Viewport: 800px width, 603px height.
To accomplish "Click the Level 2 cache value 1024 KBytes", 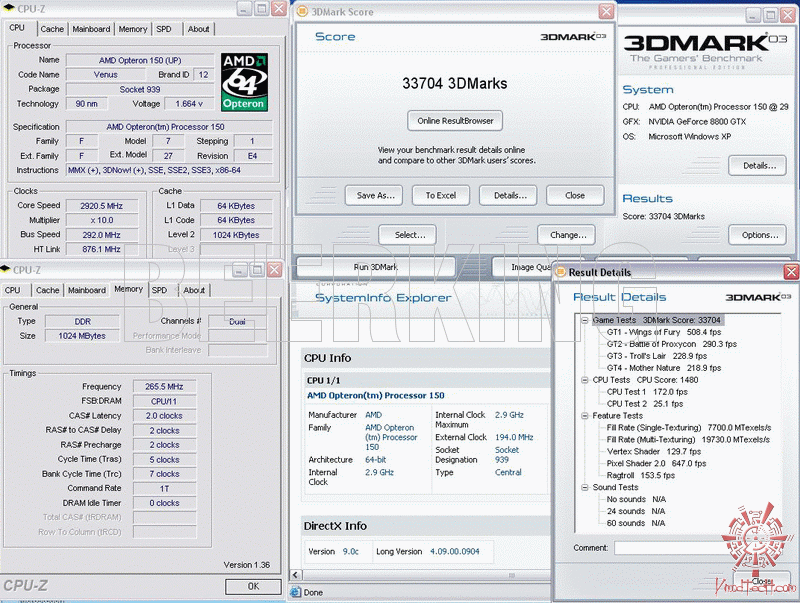I will [x=236, y=235].
